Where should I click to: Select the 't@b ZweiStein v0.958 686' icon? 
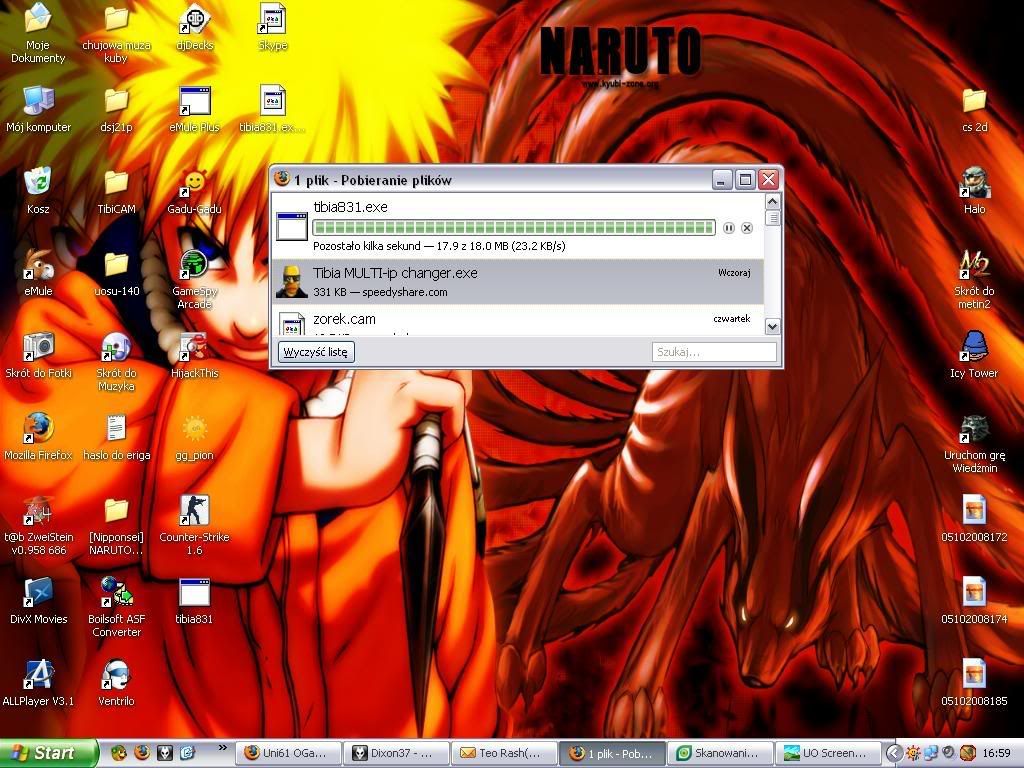[x=38, y=526]
